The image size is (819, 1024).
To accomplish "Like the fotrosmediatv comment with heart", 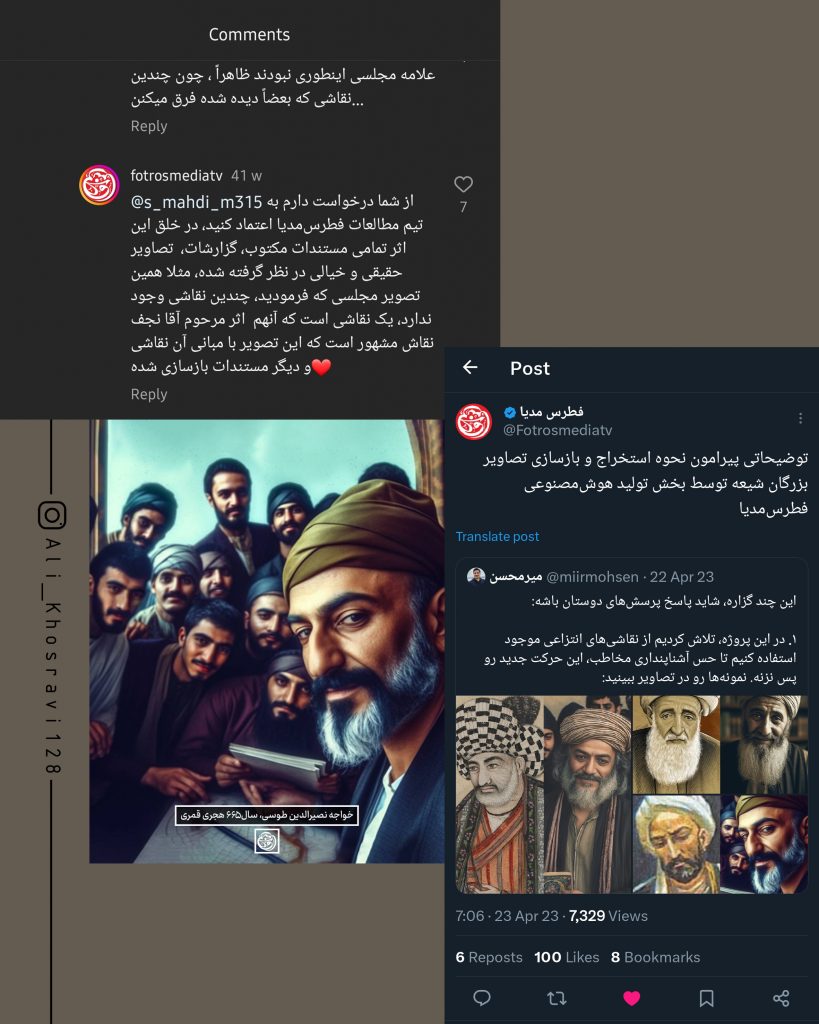I will pyautogui.click(x=463, y=185).
